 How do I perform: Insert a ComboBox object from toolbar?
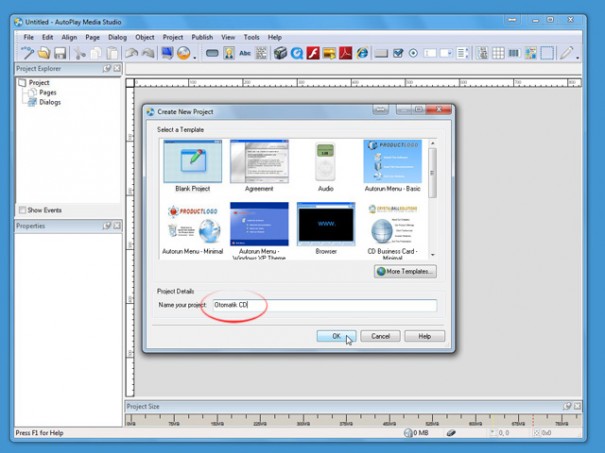coord(446,53)
